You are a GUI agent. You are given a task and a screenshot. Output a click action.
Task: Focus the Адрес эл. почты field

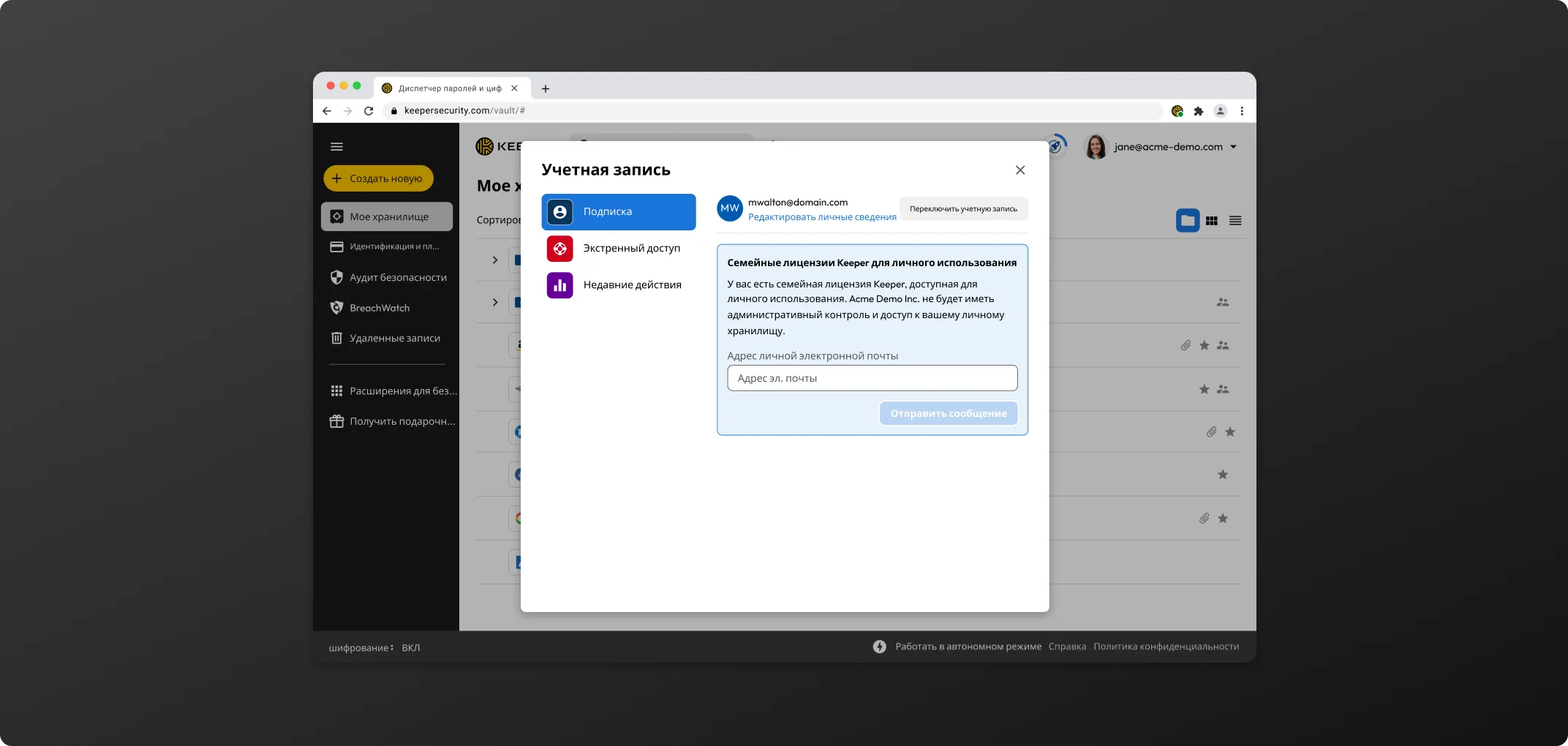pyautogui.click(x=872, y=378)
